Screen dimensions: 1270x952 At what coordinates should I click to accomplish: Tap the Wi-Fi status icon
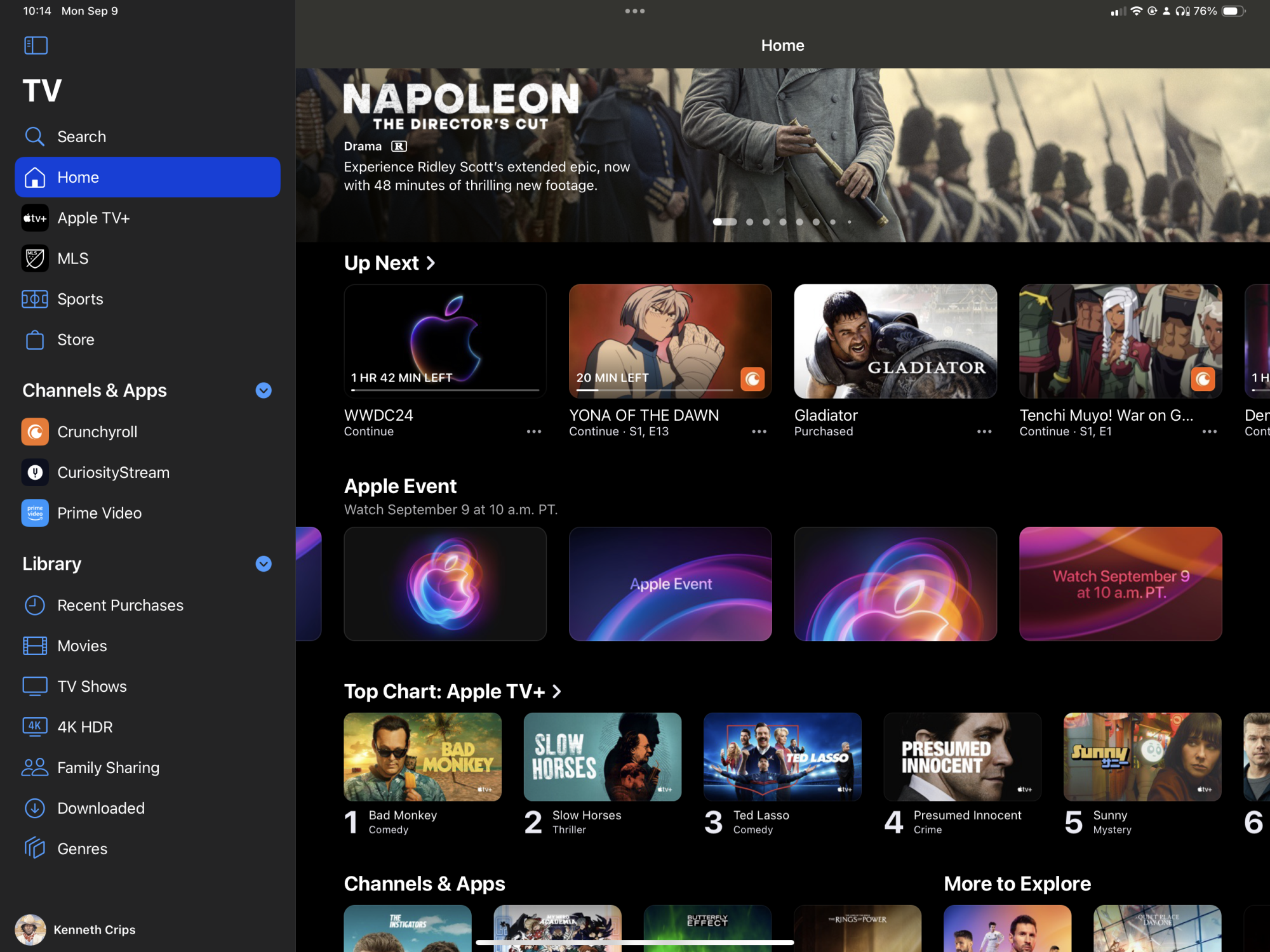coord(1136,11)
